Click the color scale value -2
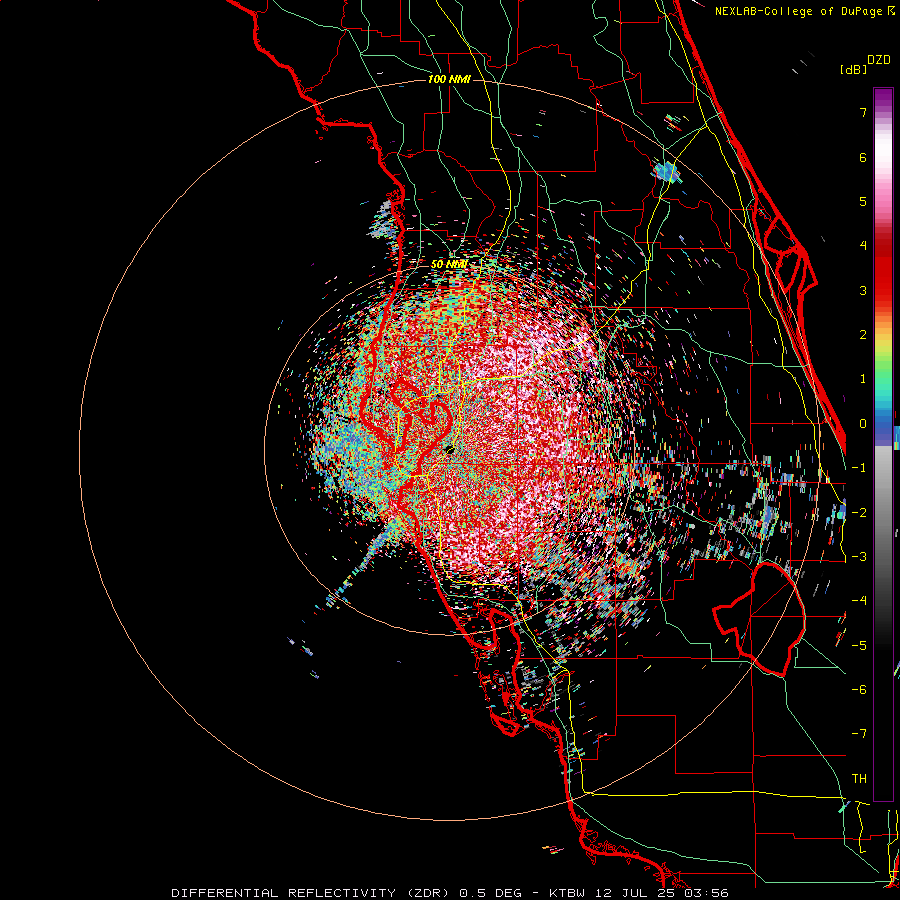The image size is (900, 900). click(859, 513)
